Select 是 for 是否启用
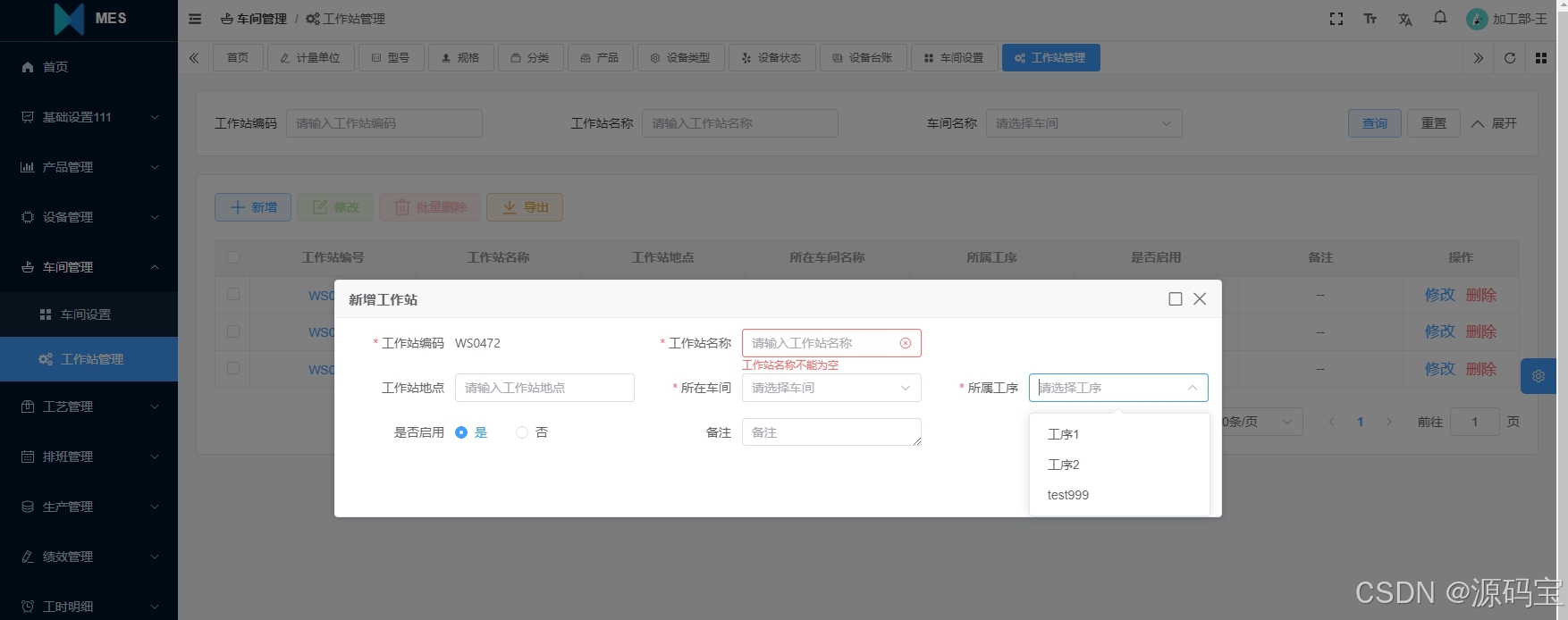 (x=471, y=432)
